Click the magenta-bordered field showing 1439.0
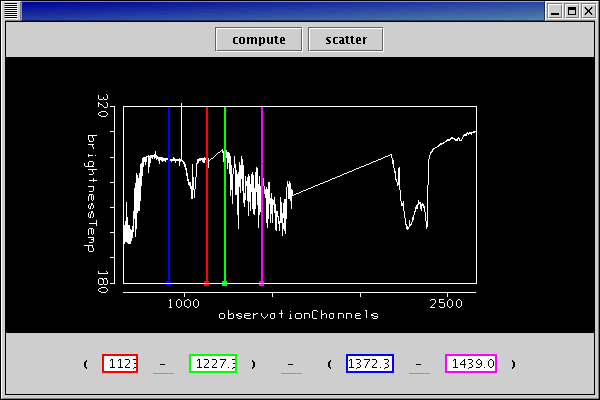The width and height of the screenshot is (600, 400). (x=471, y=364)
